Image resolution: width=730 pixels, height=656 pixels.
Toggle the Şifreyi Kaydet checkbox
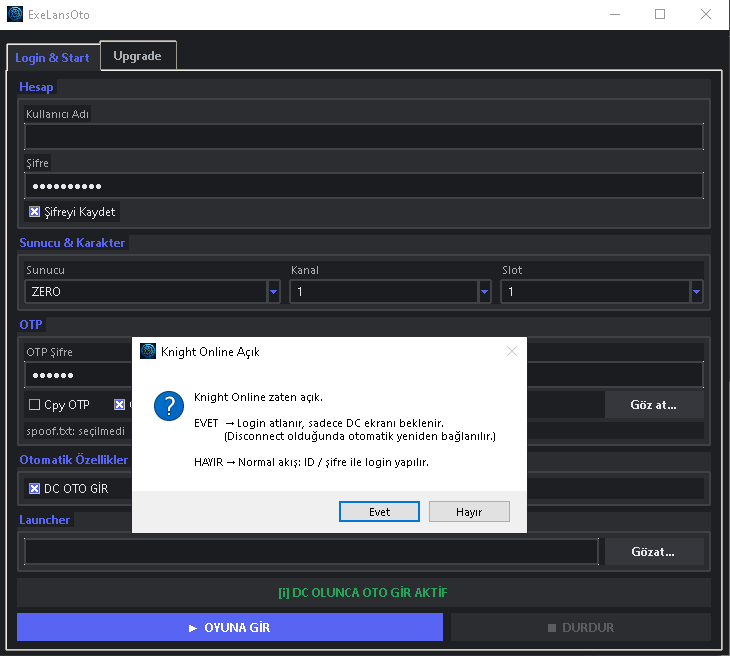(34, 212)
